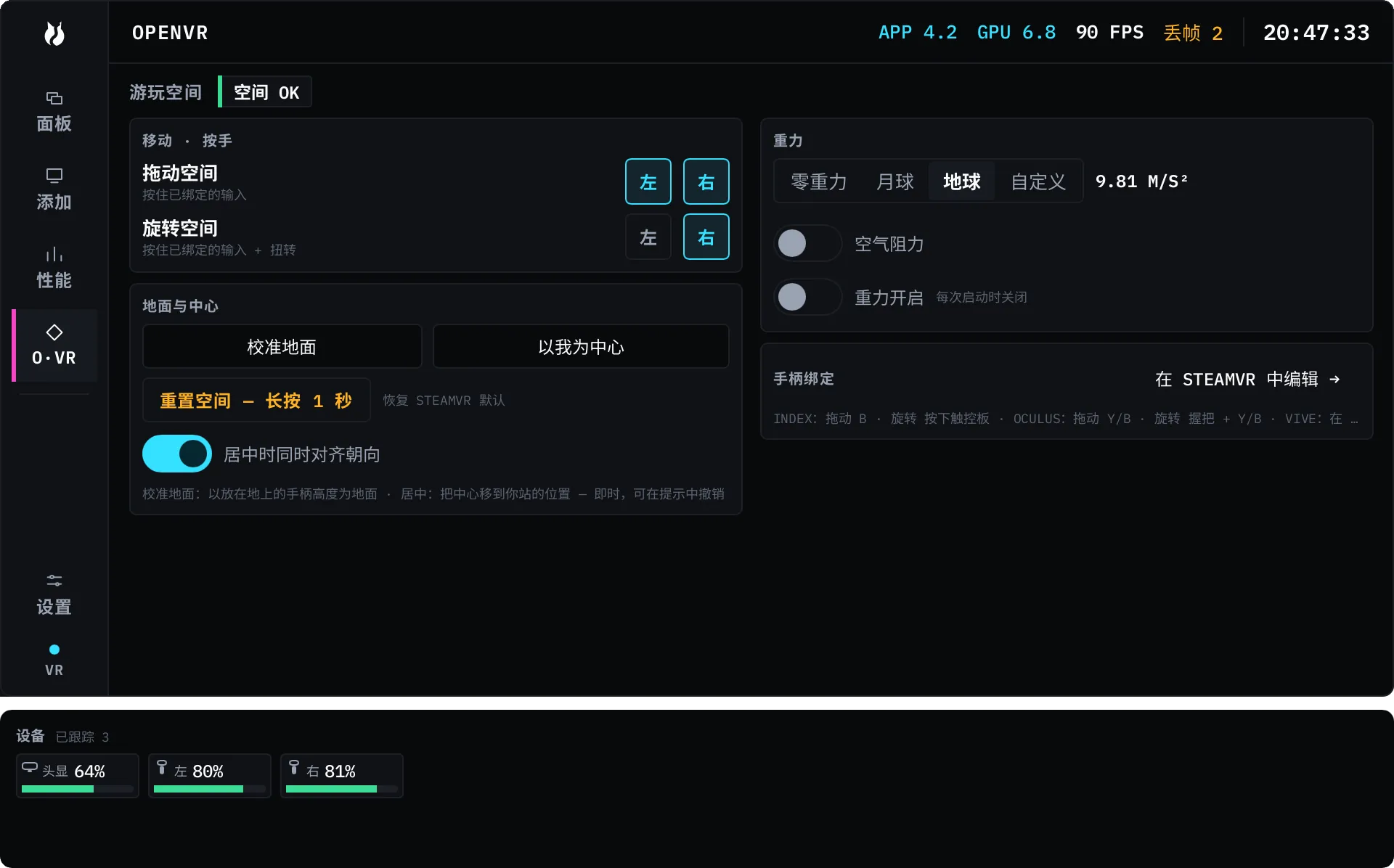
Task: Open 在 STEAMVR 中编辑 link
Action: pyautogui.click(x=1247, y=379)
